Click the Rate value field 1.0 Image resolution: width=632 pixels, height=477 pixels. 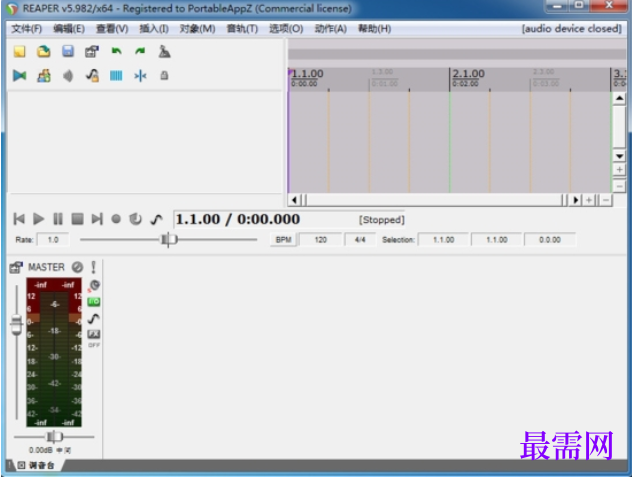pyautogui.click(x=53, y=240)
